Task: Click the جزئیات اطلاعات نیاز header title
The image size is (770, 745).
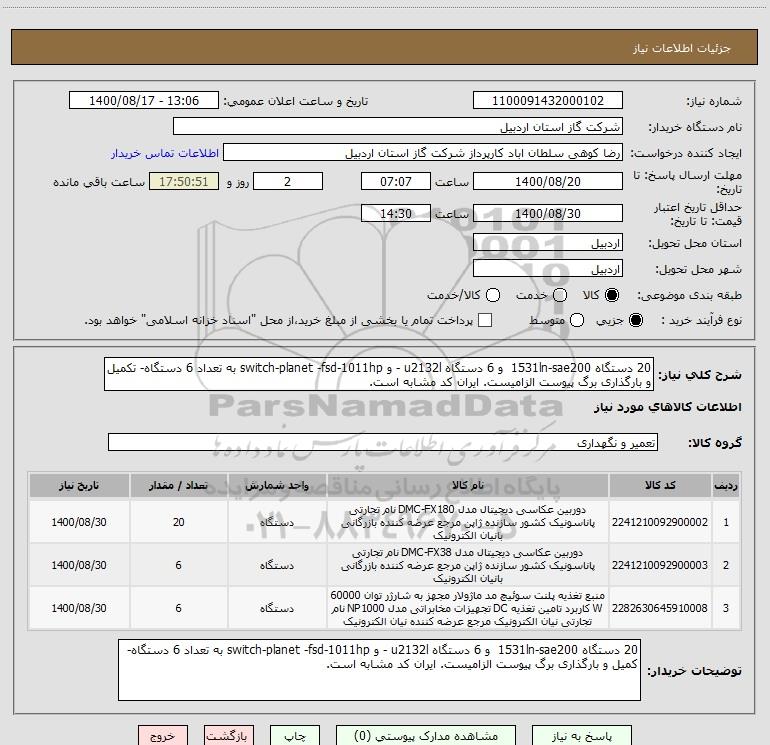Action: coord(682,48)
